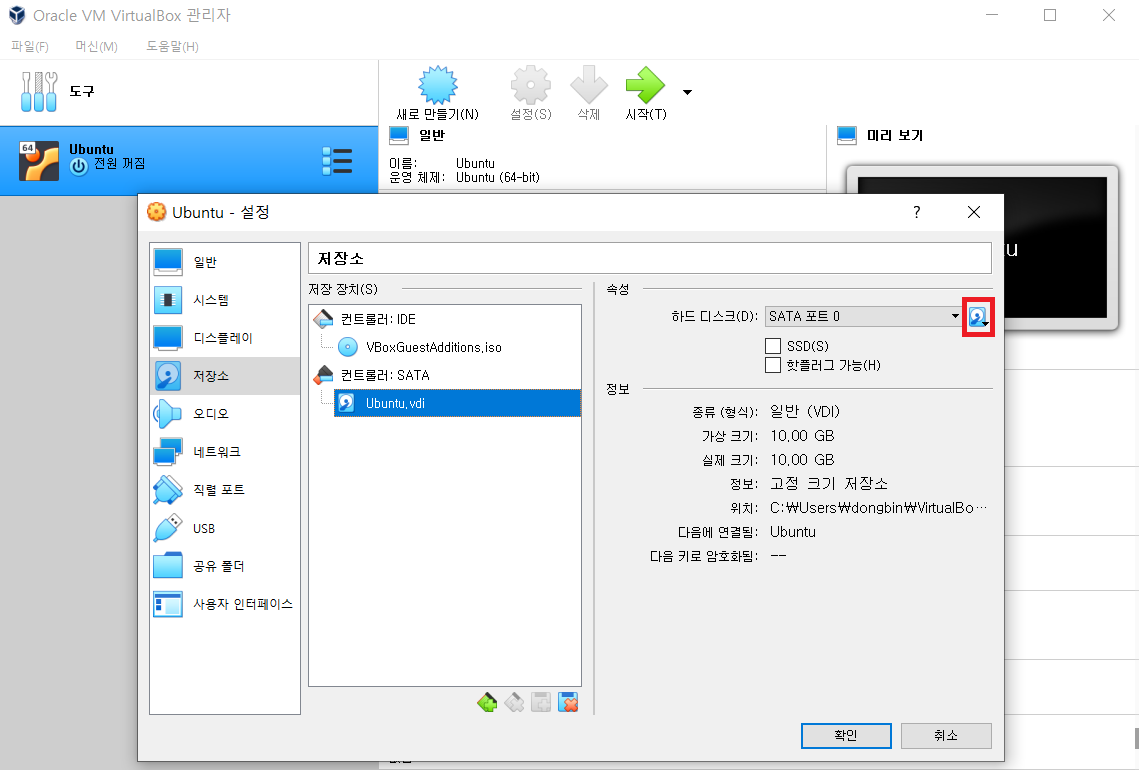Open the 디스플레이 (Display) settings category

coord(225,338)
